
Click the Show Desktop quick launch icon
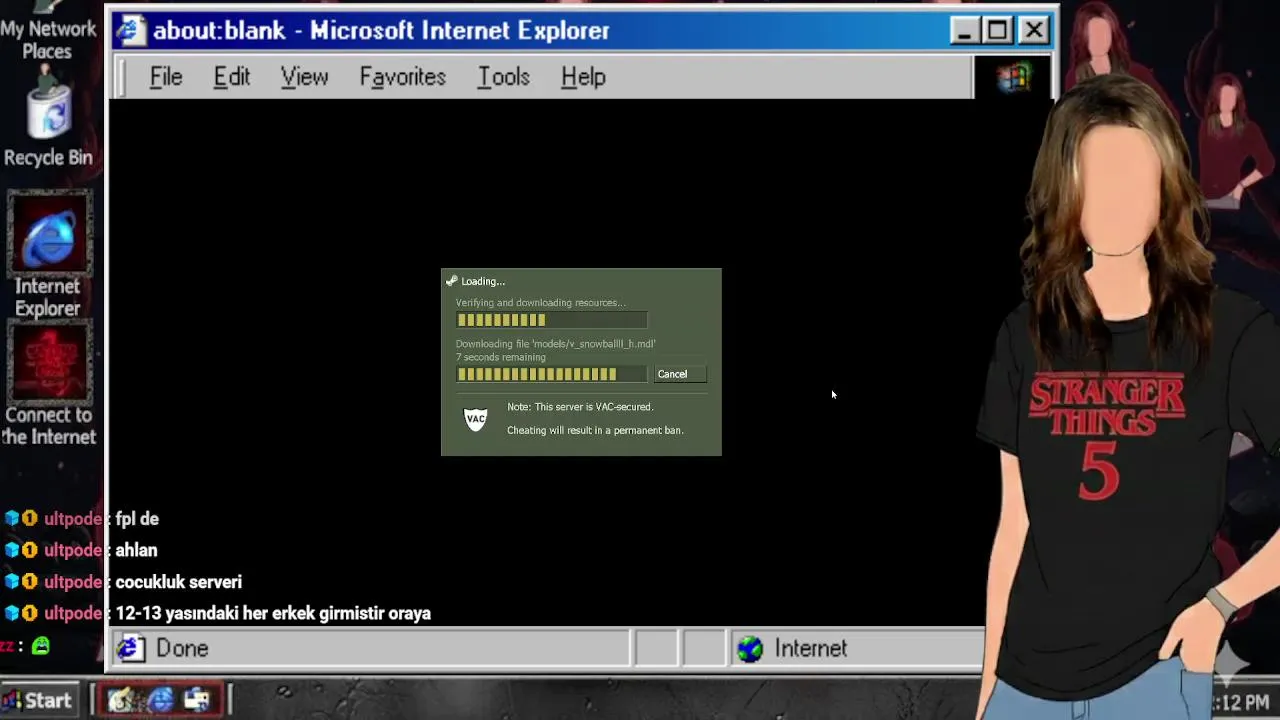pyautogui.click(x=197, y=700)
